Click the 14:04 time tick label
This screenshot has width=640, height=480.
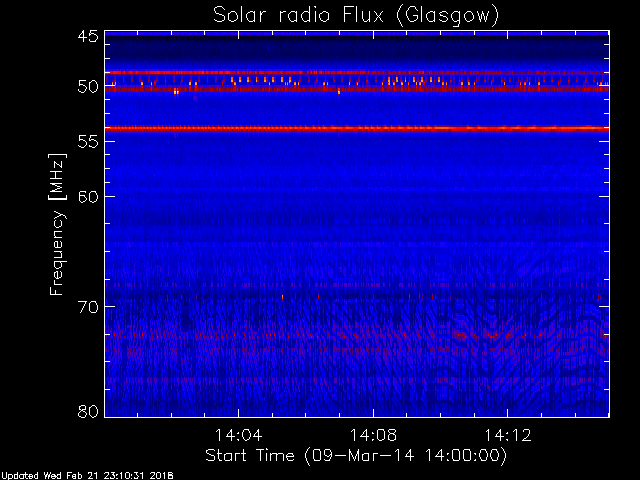238,436
